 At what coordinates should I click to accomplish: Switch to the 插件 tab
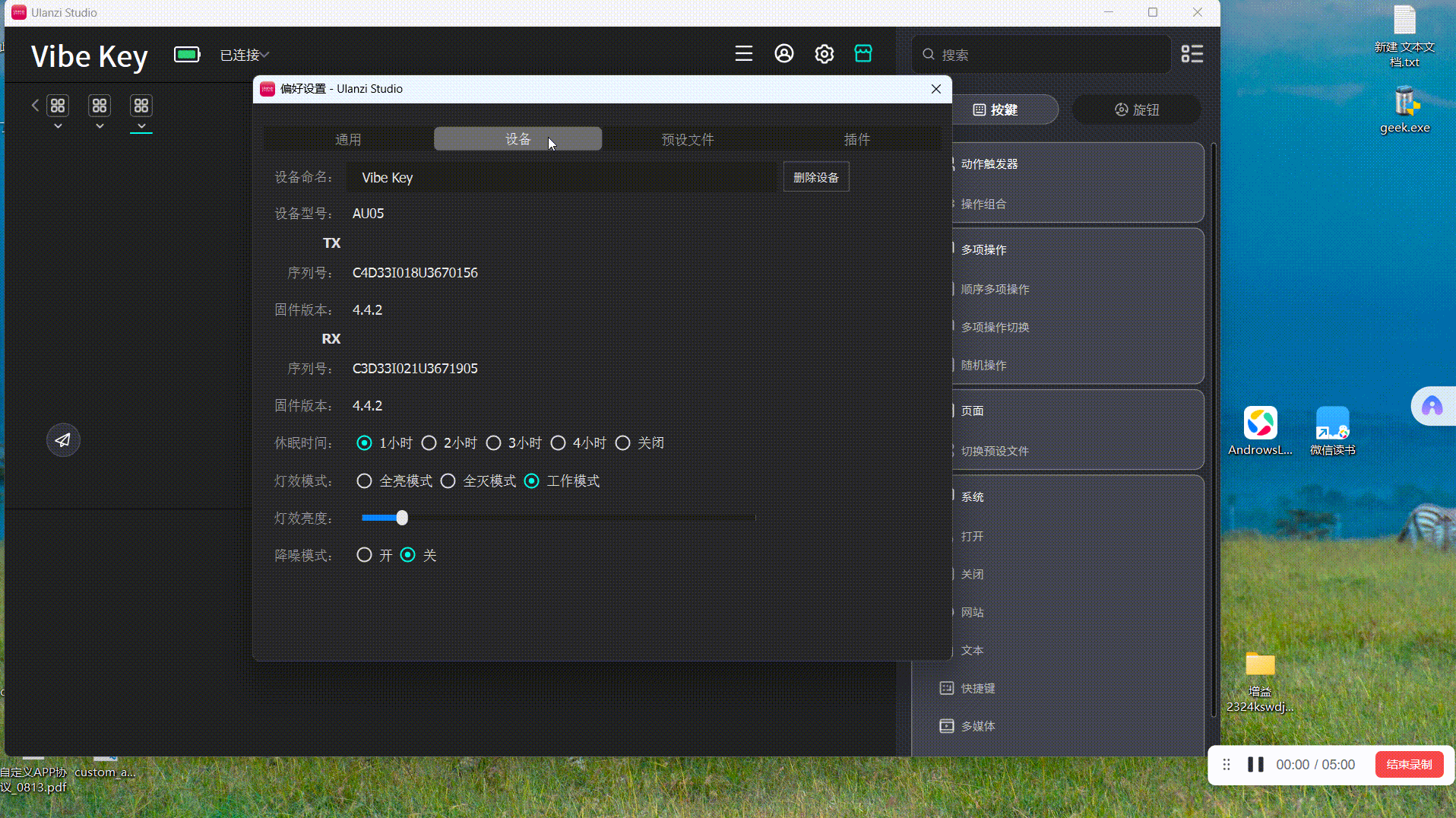856,139
